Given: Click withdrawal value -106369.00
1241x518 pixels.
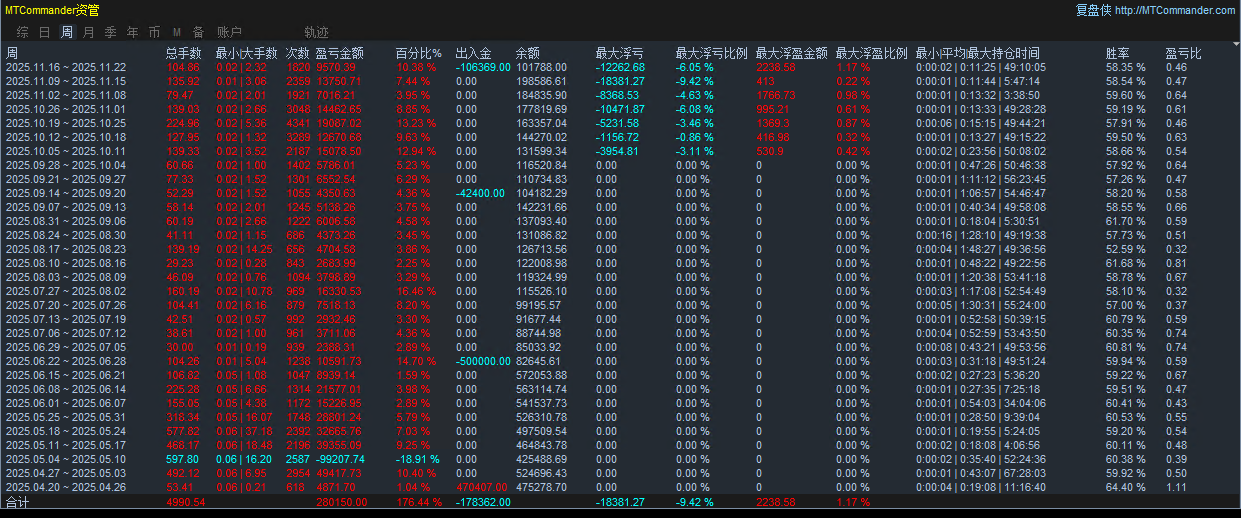Looking at the screenshot, I should point(482,67).
